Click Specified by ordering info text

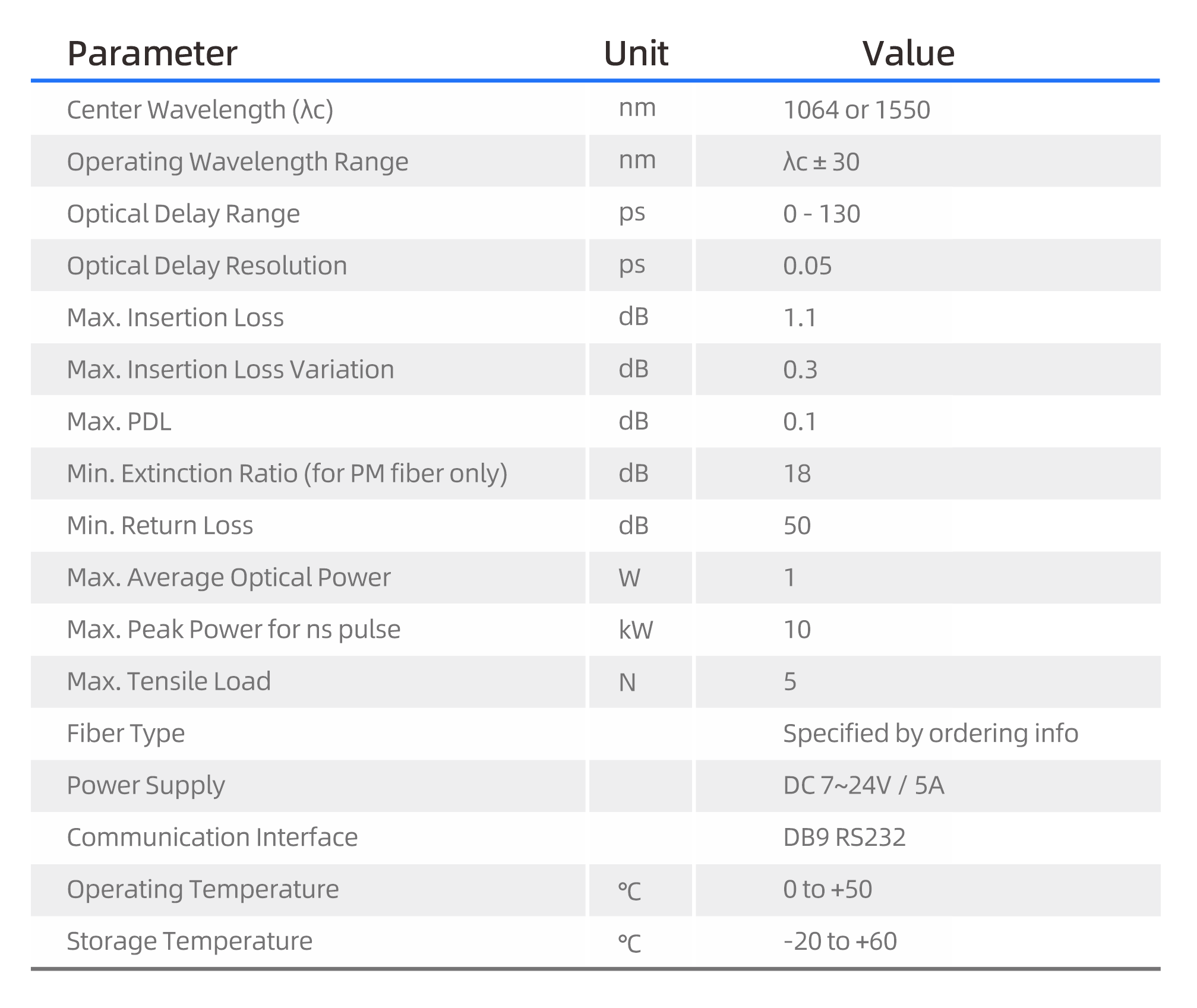tap(930, 734)
